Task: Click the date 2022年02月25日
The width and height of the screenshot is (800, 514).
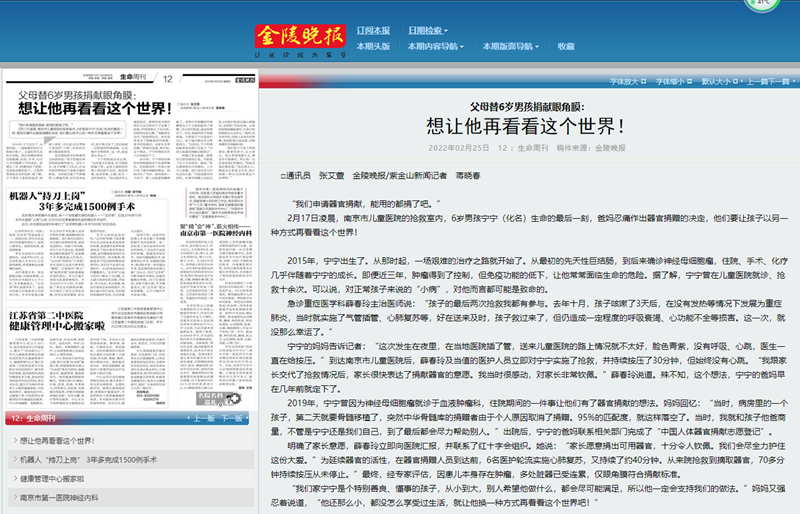Action: pyautogui.click(x=458, y=148)
